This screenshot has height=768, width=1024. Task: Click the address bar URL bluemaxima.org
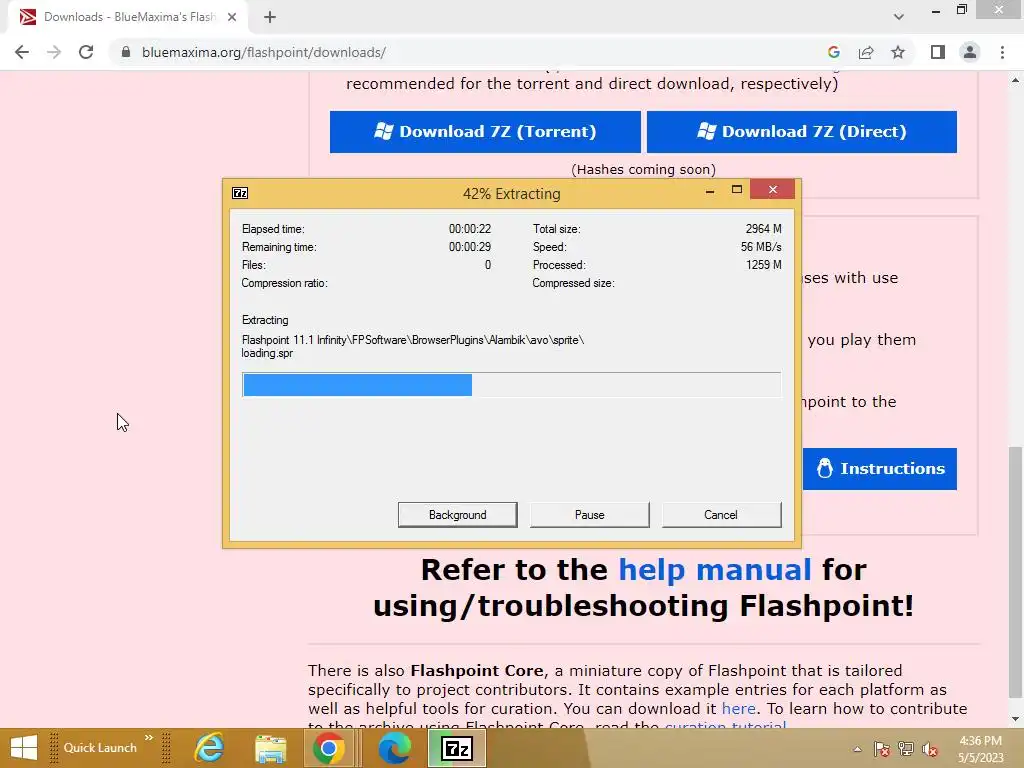(264, 52)
